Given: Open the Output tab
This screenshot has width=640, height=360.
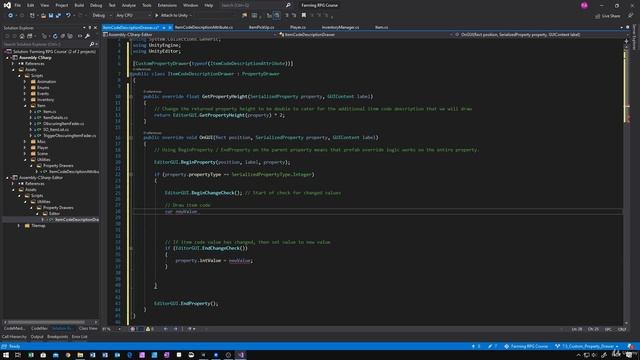Looking at the screenshot, I should click(37, 337).
